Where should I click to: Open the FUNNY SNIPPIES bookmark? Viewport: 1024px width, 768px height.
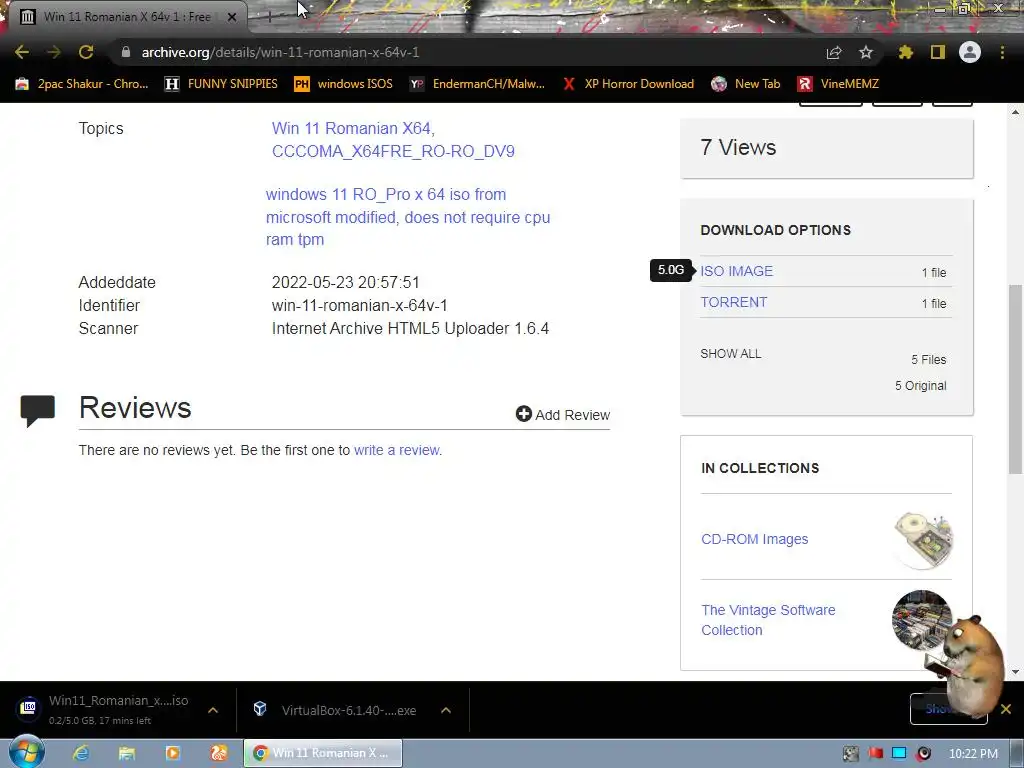(x=221, y=84)
